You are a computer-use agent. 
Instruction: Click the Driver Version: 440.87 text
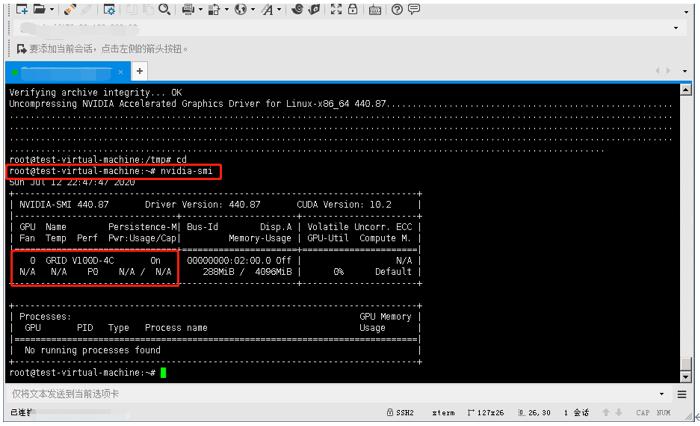click(x=203, y=205)
